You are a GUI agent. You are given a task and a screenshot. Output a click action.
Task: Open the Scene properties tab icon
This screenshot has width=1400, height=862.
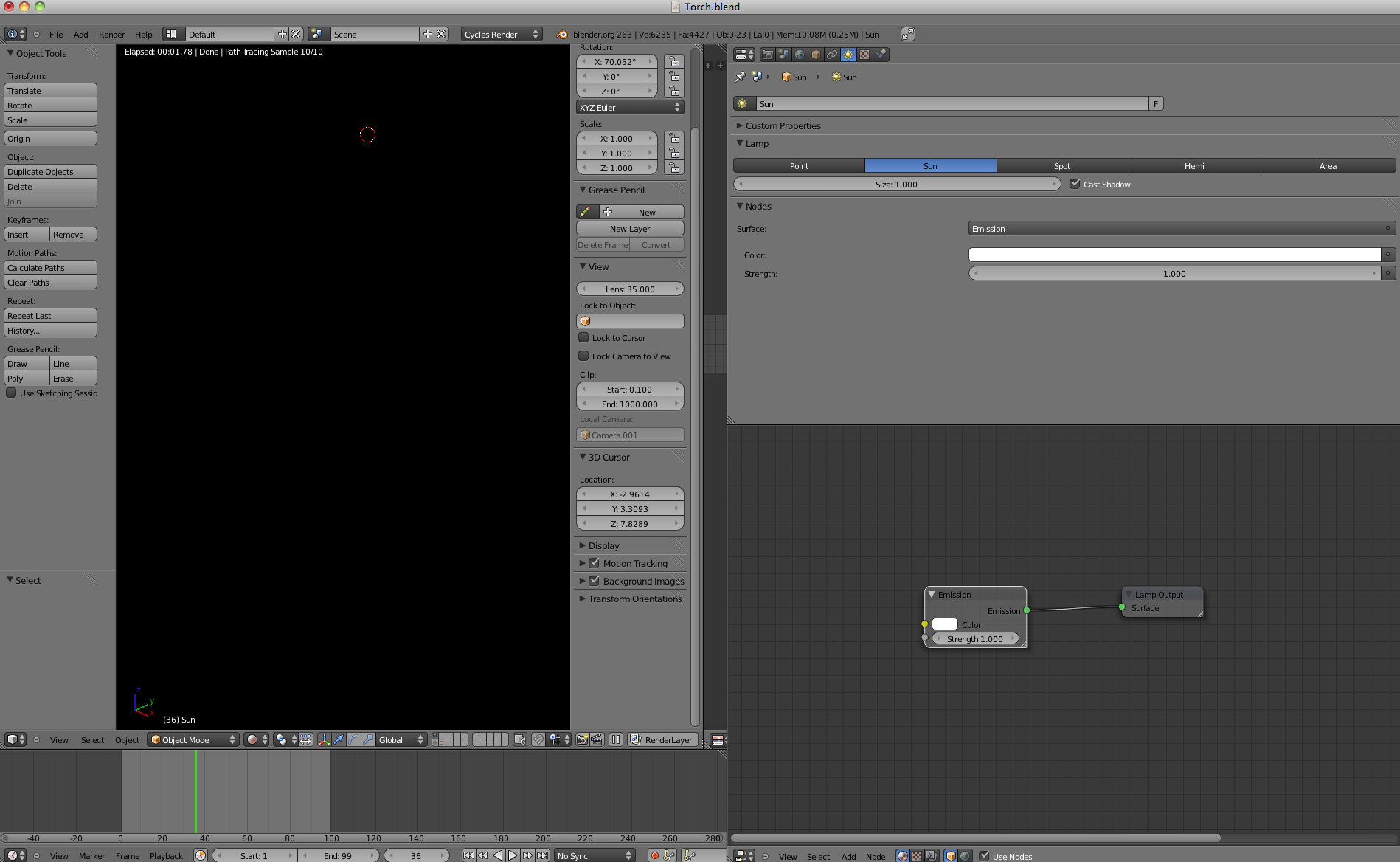pyautogui.click(x=783, y=55)
